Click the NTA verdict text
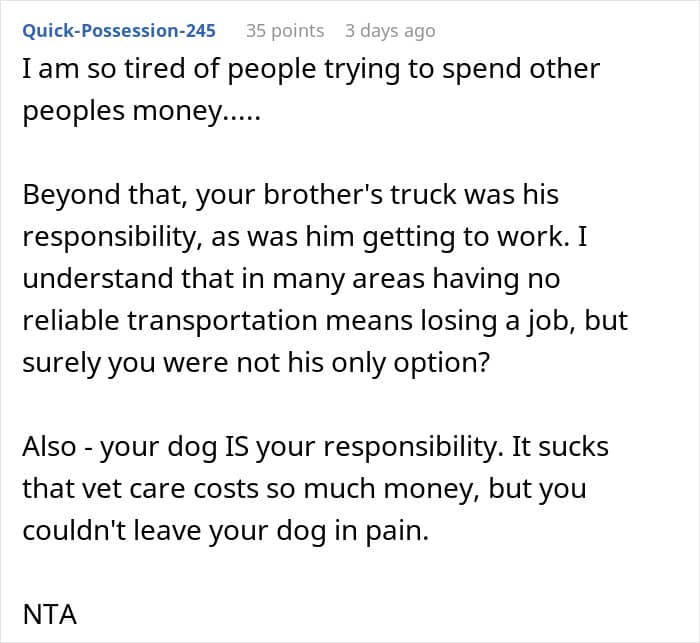The height and width of the screenshot is (643, 700). click(x=49, y=614)
